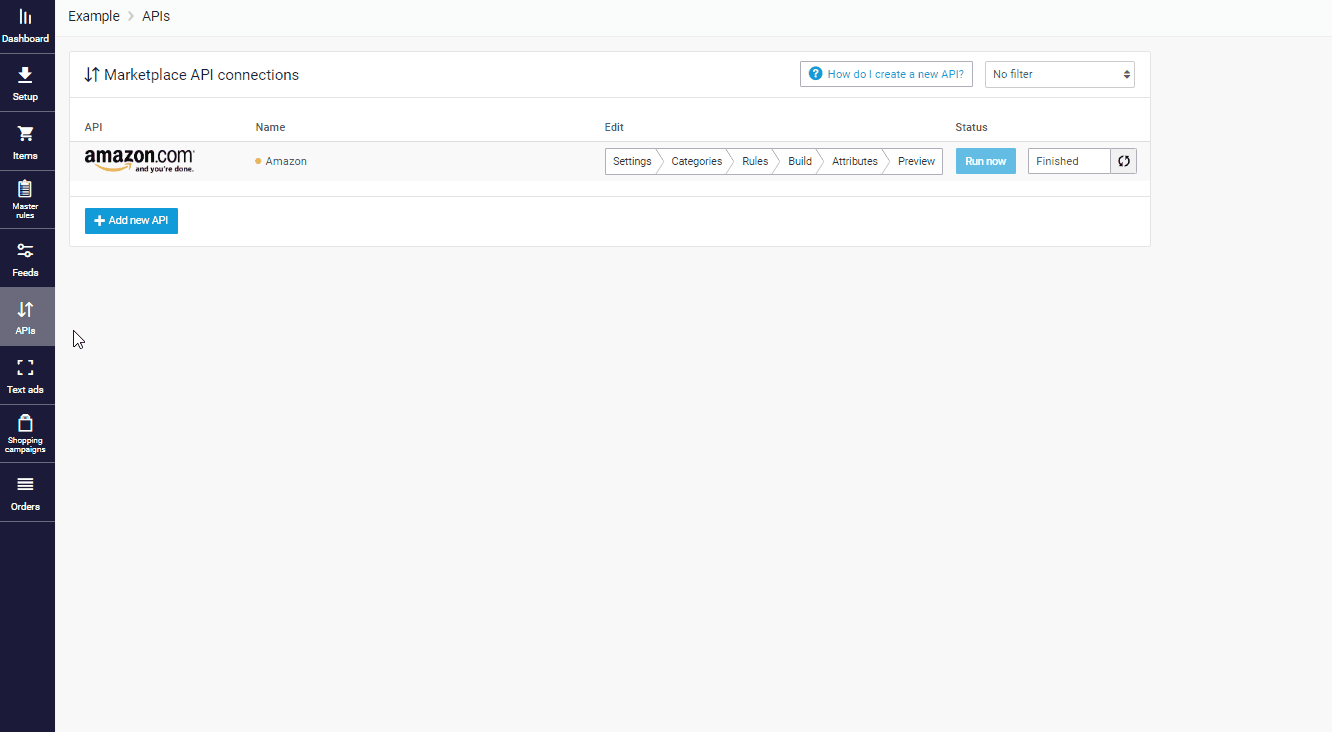Click the Status column header
This screenshot has height=732, width=1332.
971,127
